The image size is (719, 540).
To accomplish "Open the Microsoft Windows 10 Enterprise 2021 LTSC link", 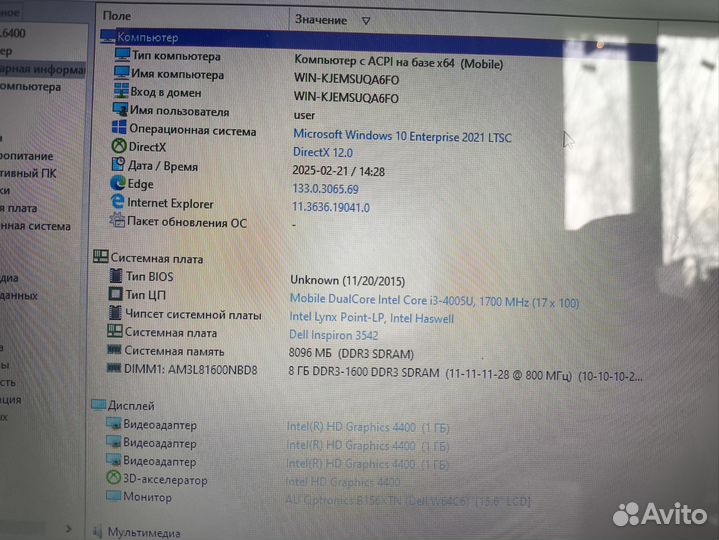I will click(x=401, y=134).
